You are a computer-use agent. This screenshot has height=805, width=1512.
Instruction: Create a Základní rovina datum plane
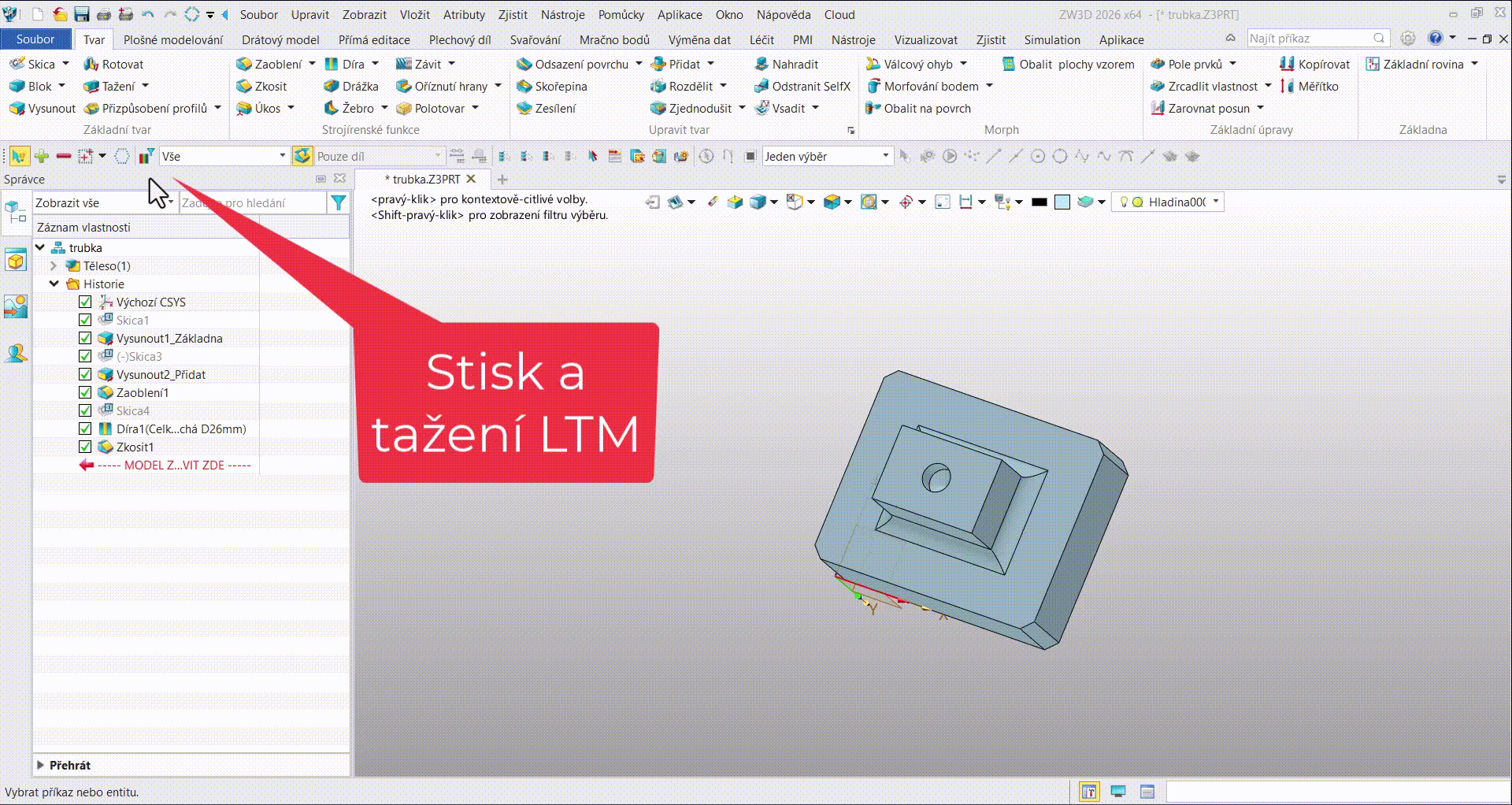click(1415, 64)
